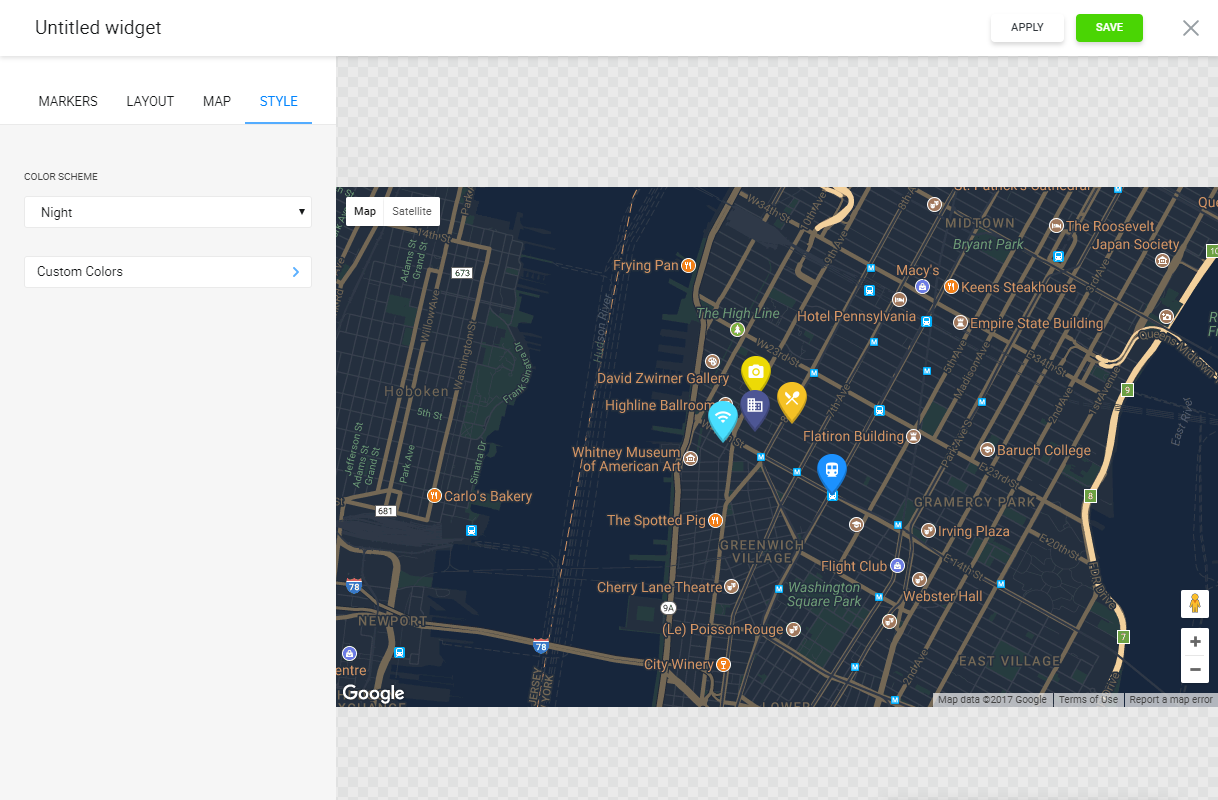Click the yellow camera map marker
1218x800 pixels.
(x=756, y=373)
